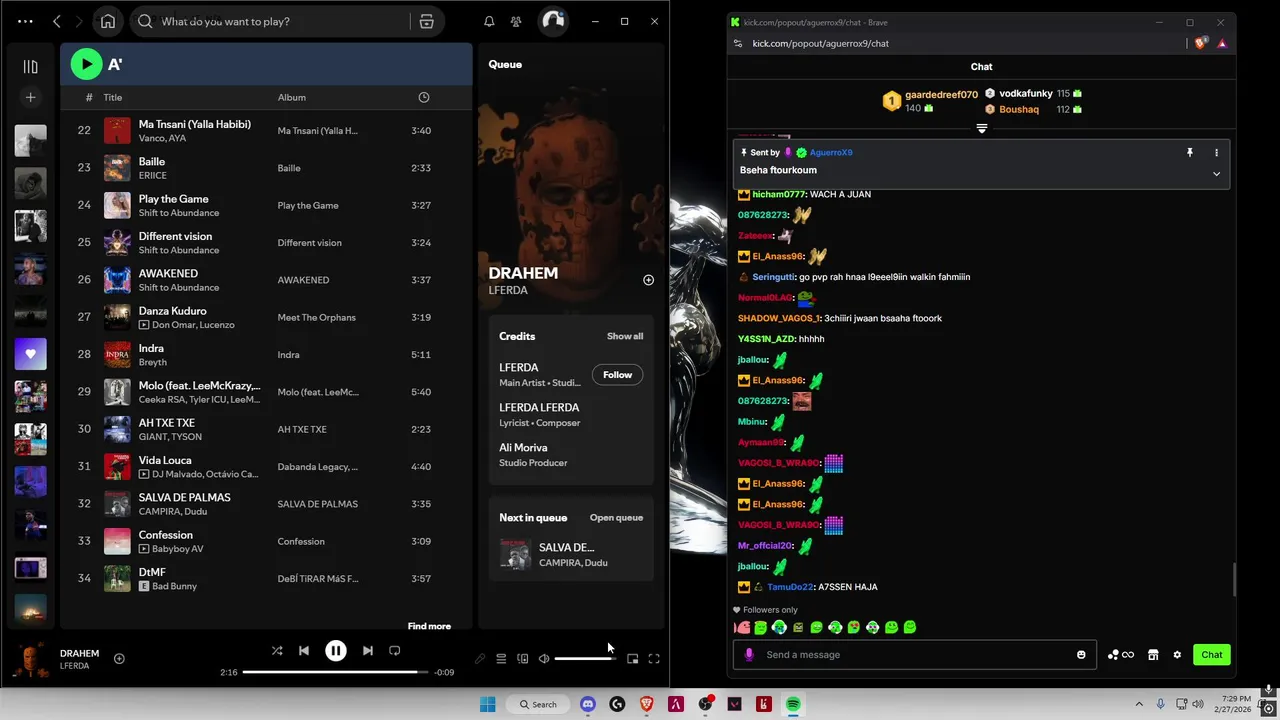
Task: Select next-in-queue song SALVA DE PALMAS
Action: point(571,555)
